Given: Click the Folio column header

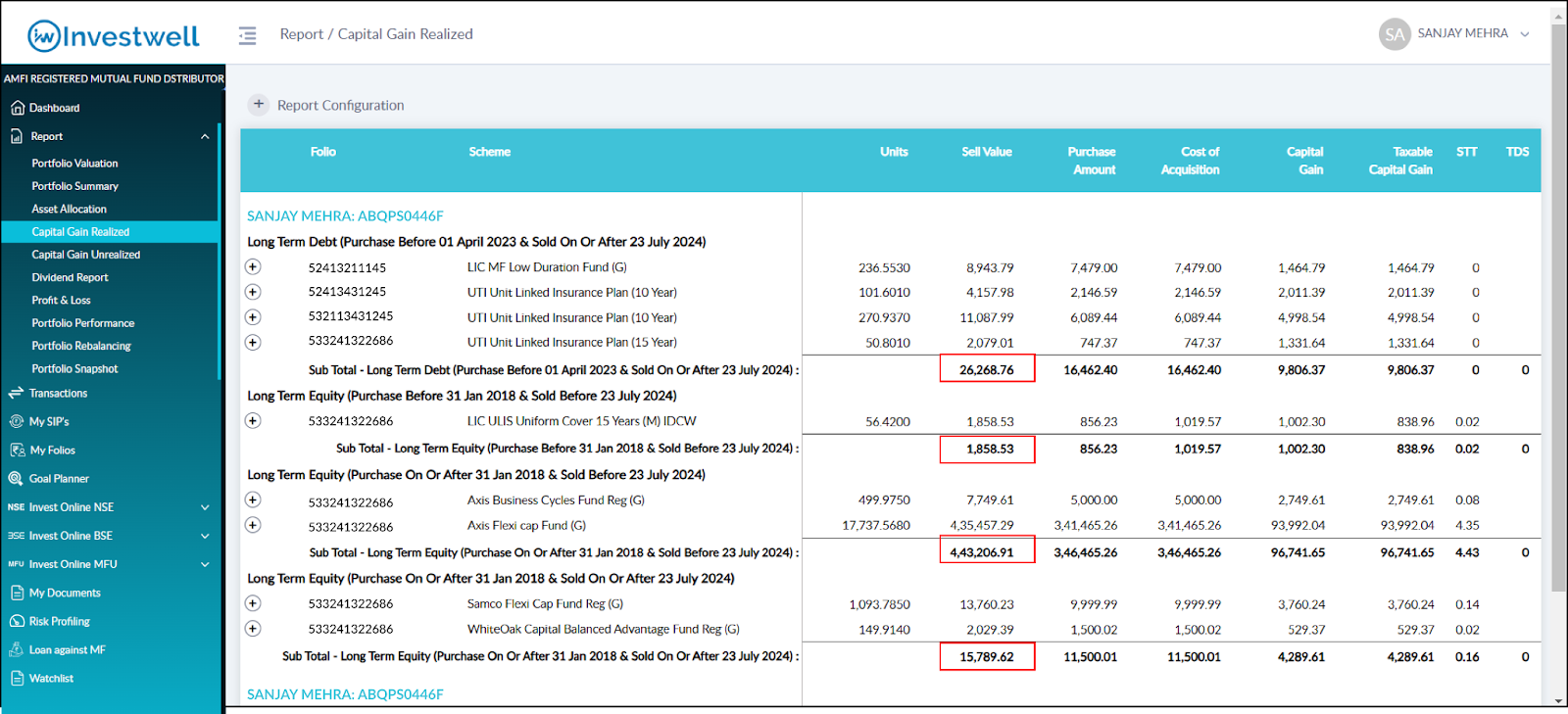Looking at the screenshot, I should point(323,152).
